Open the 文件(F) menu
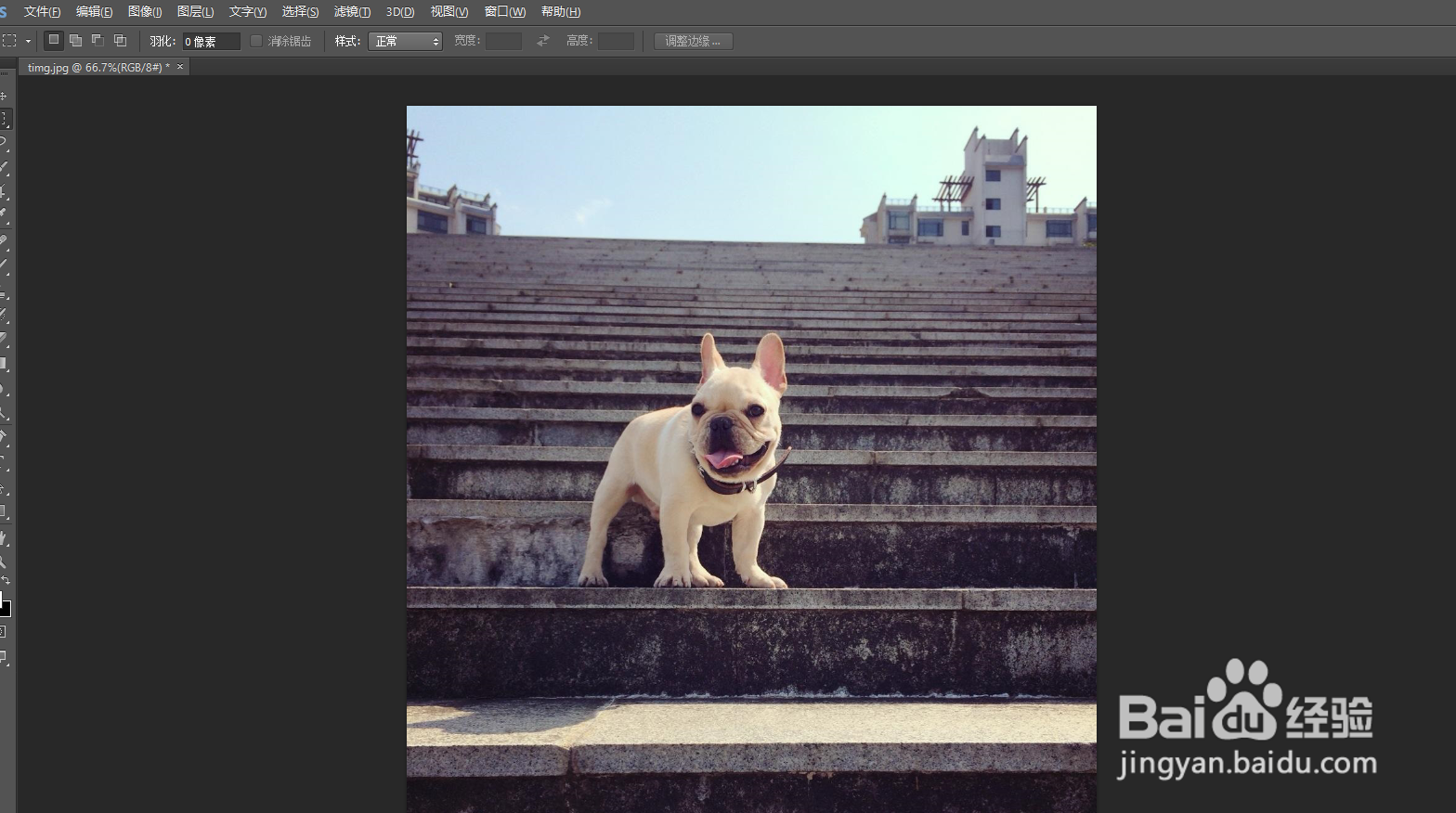This screenshot has width=1456, height=813. pyautogui.click(x=42, y=12)
